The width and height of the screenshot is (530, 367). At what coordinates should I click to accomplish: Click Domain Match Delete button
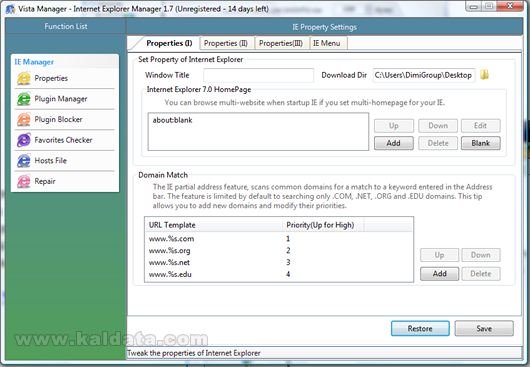click(x=481, y=274)
